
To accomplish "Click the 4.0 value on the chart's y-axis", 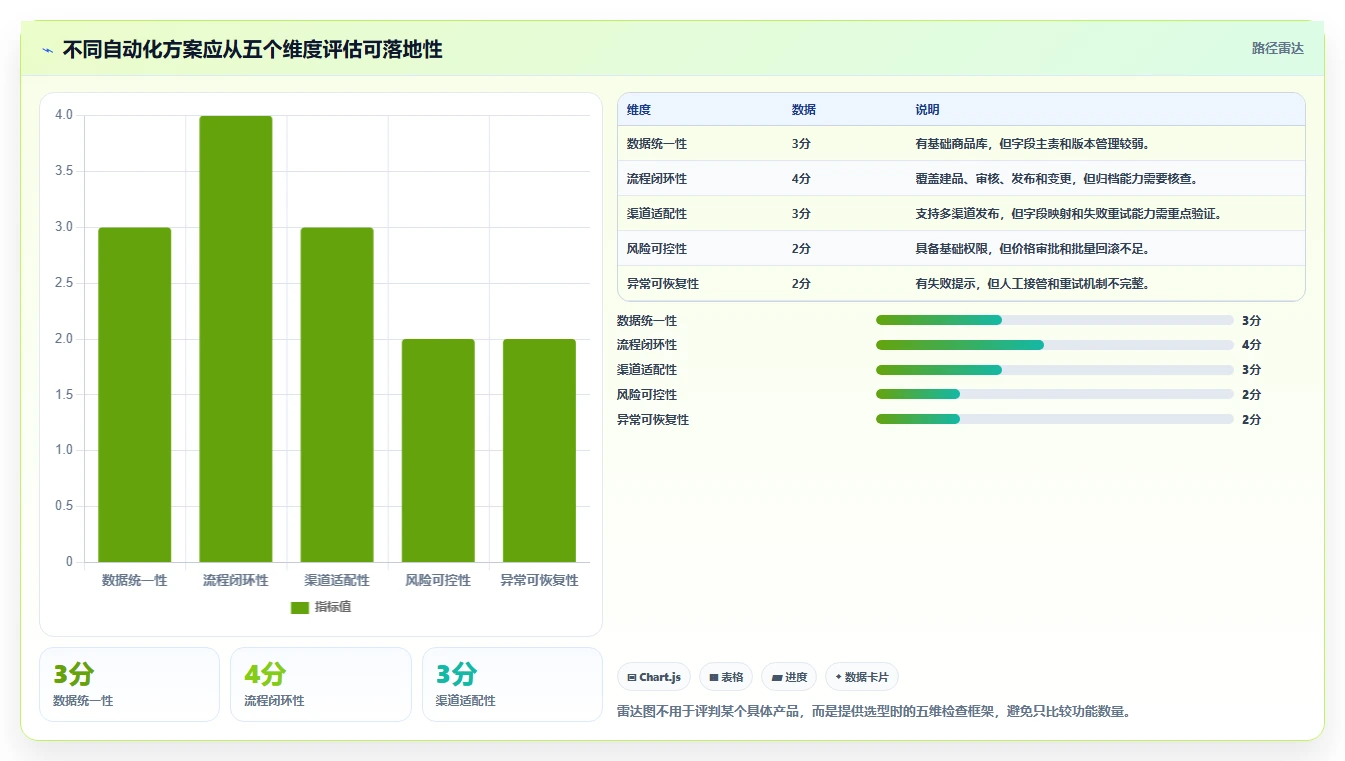I will tap(64, 115).
